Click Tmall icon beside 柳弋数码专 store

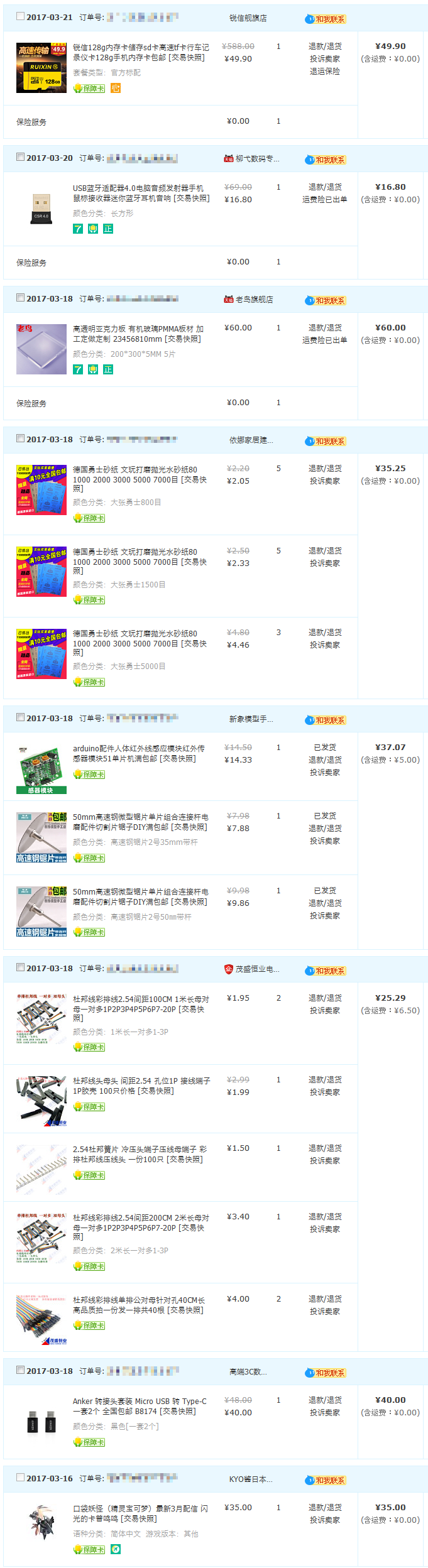tap(229, 158)
